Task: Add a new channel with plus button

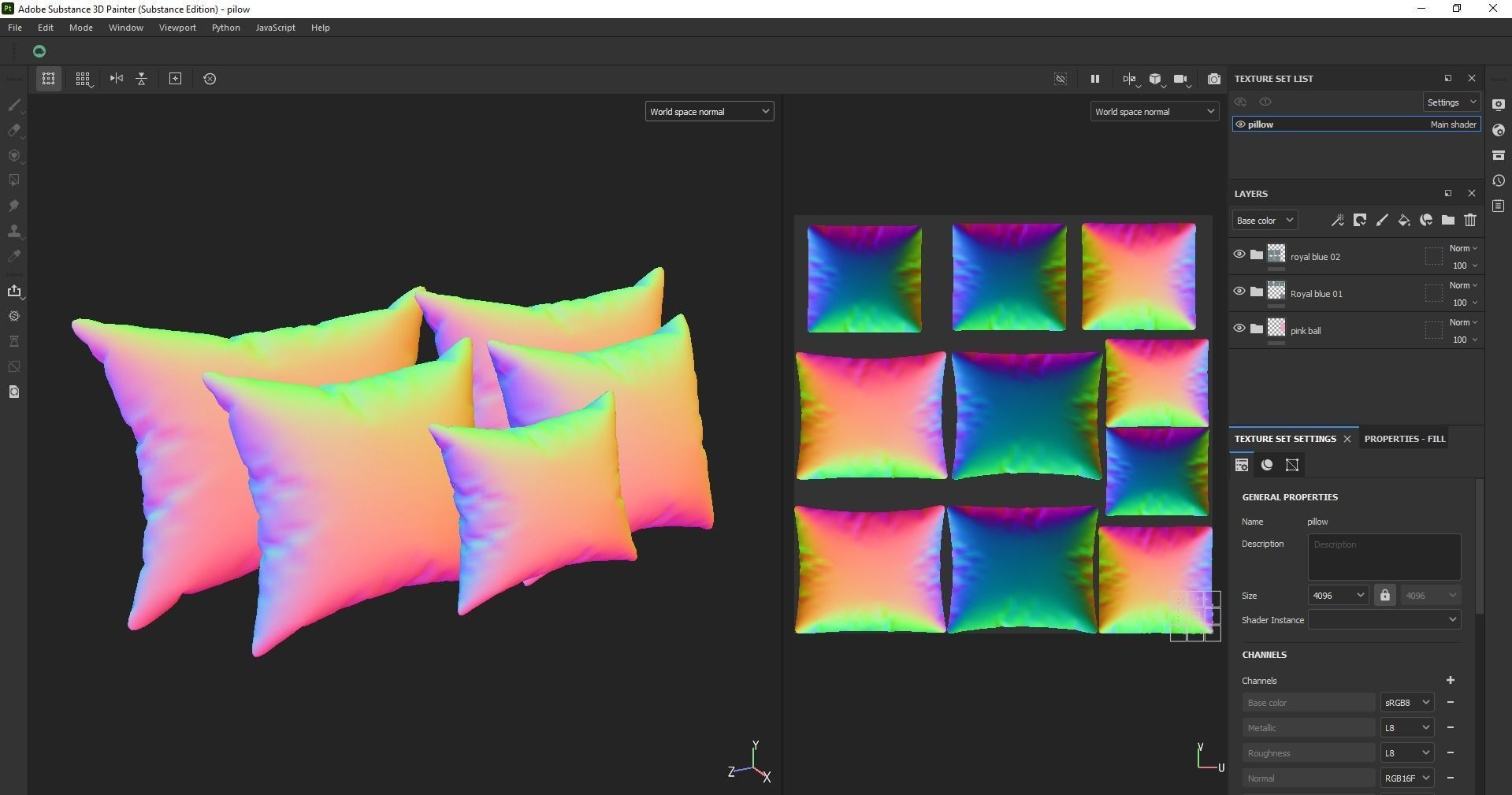Action: (1450, 680)
